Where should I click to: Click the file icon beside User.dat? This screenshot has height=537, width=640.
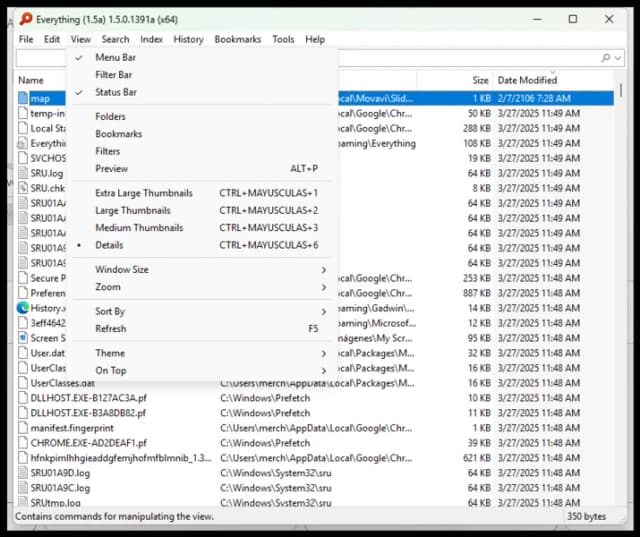(x=23, y=353)
